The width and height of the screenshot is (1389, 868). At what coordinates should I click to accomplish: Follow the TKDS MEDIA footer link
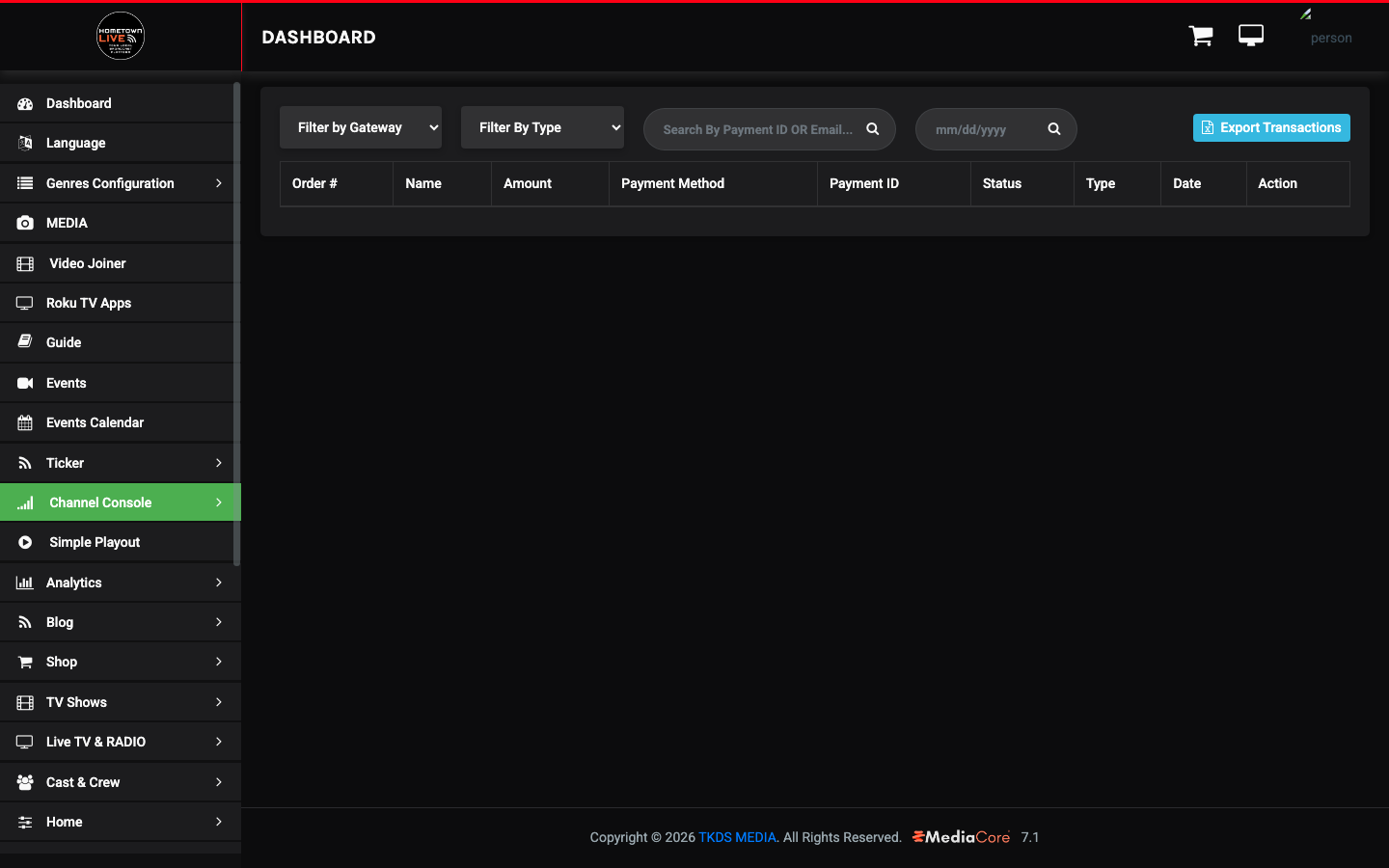[x=737, y=837]
